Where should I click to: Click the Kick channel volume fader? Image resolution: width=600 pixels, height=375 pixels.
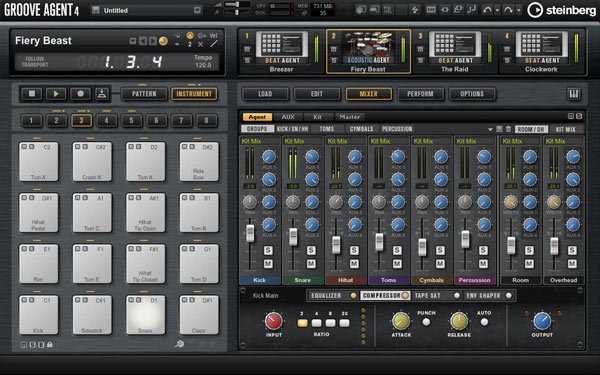coord(250,233)
